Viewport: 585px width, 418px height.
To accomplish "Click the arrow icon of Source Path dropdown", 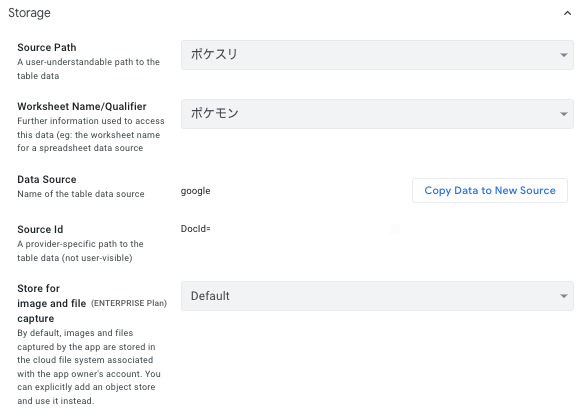I will pyautogui.click(x=564, y=55).
